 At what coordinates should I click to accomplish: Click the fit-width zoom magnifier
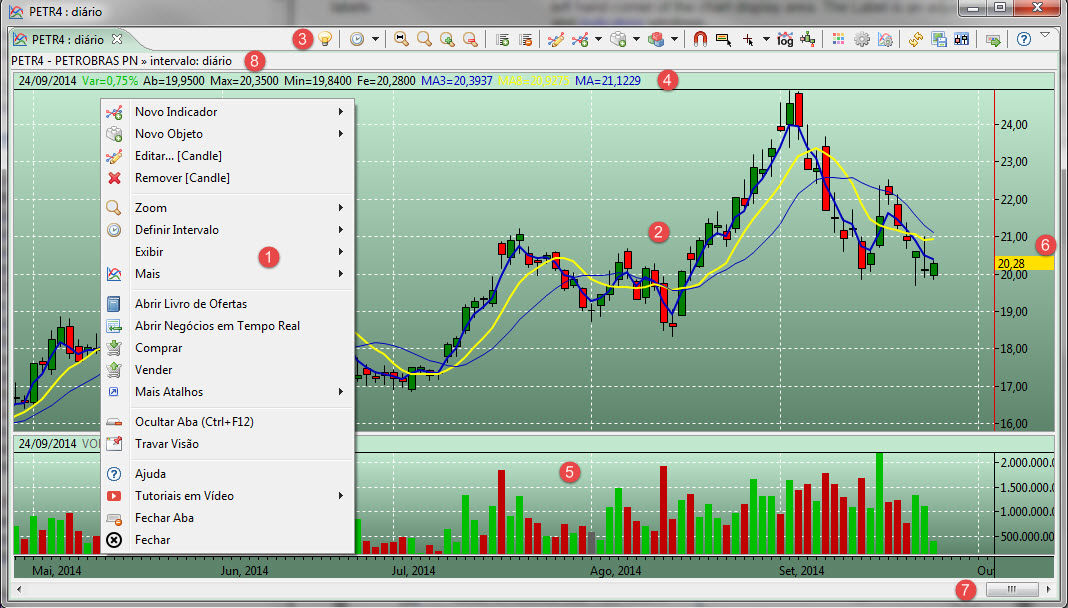[402, 39]
